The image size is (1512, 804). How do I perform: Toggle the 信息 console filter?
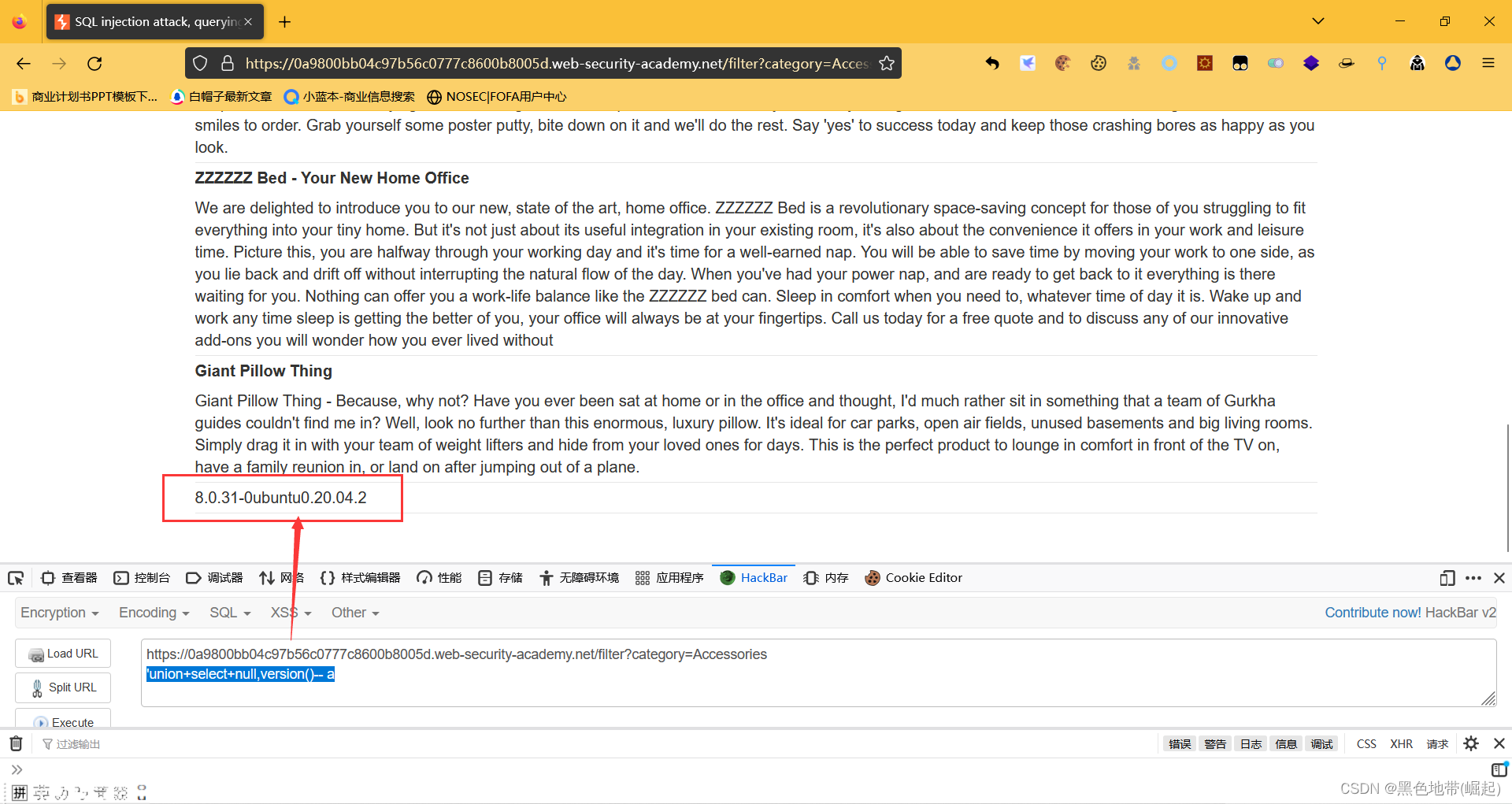click(1286, 744)
